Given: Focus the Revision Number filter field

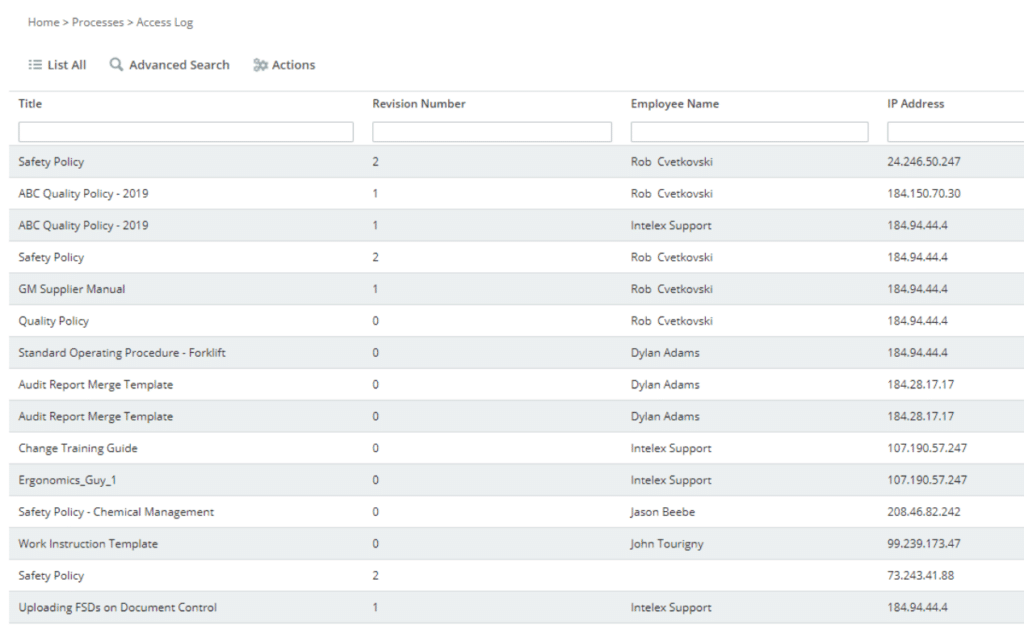Looking at the screenshot, I should tap(492, 132).
